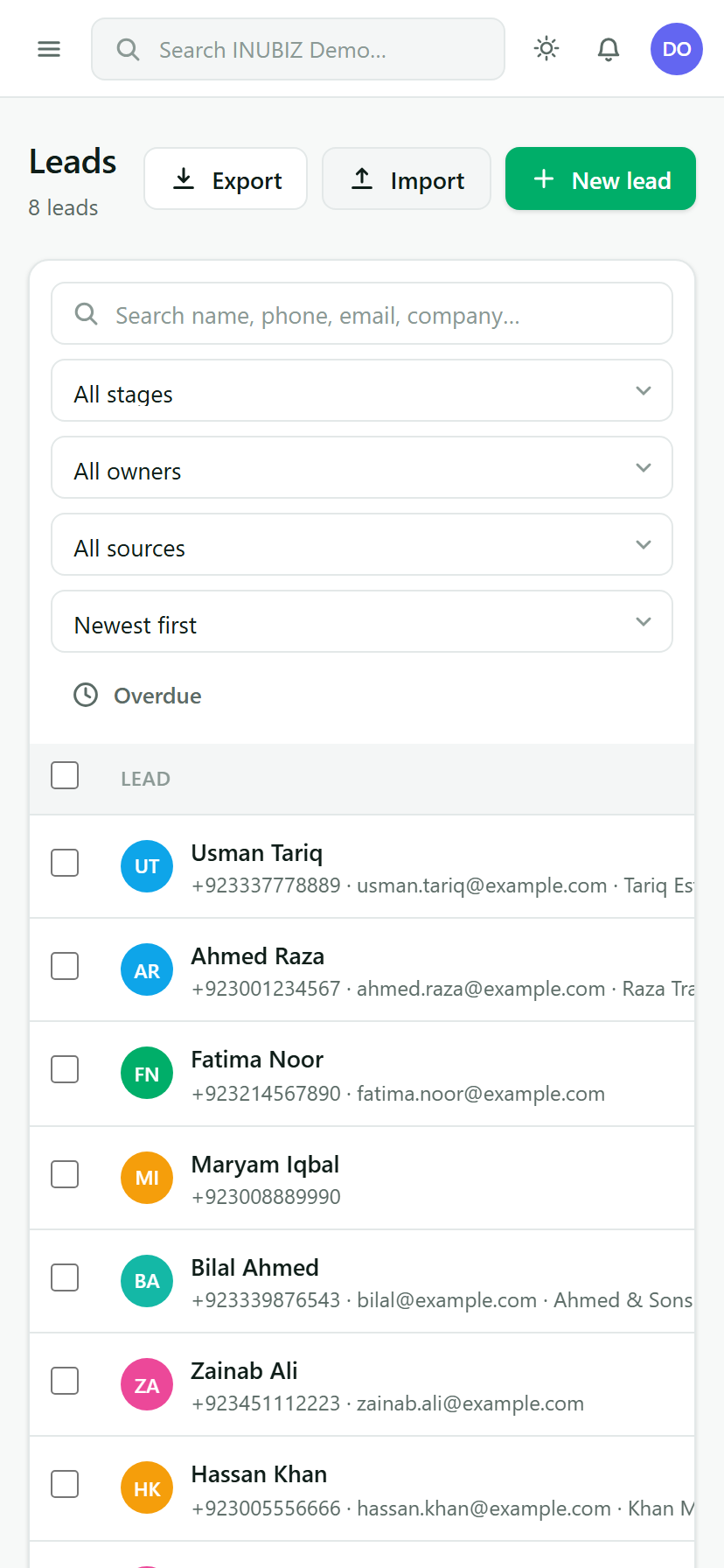Check the Usman Tariq row checkbox
The width and height of the screenshot is (724, 1568).
tap(65, 863)
